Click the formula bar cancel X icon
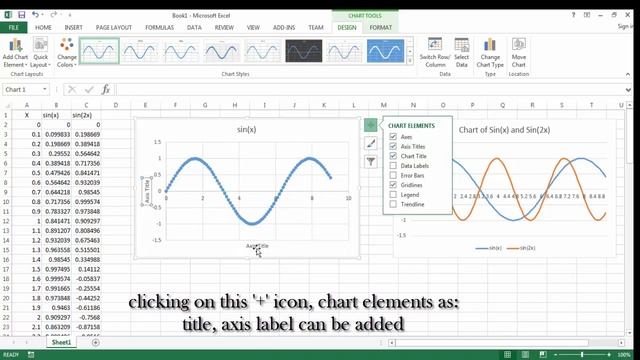The height and width of the screenshot is (360, 640). coord(72,89)
